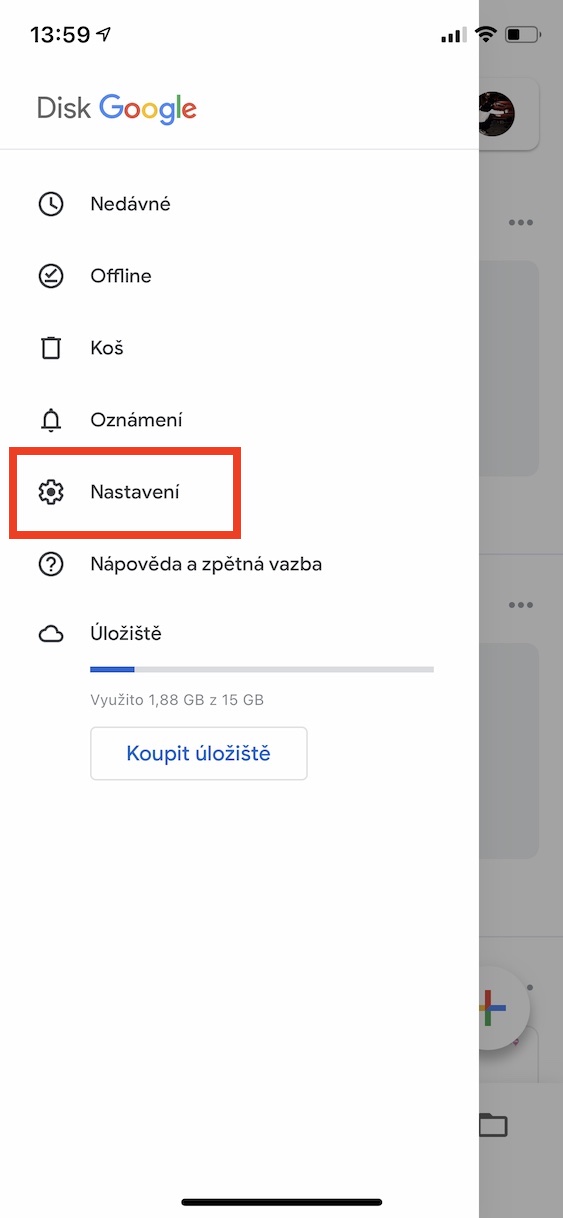Screen dimensions: 563x1218
Task: Tap the question mark help icon
Action: [x=50, y=564]
